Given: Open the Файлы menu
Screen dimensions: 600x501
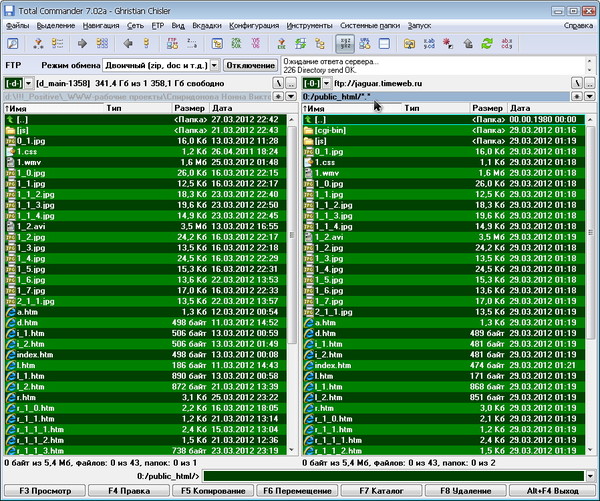Looking at the screenshot, I should [x=17, y=26].
